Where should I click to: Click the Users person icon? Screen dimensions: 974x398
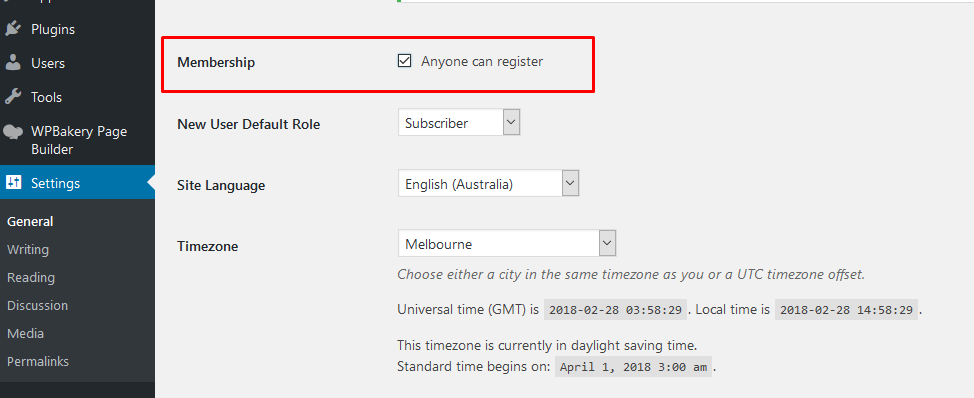pyautogui.click(x=13, y=63)
